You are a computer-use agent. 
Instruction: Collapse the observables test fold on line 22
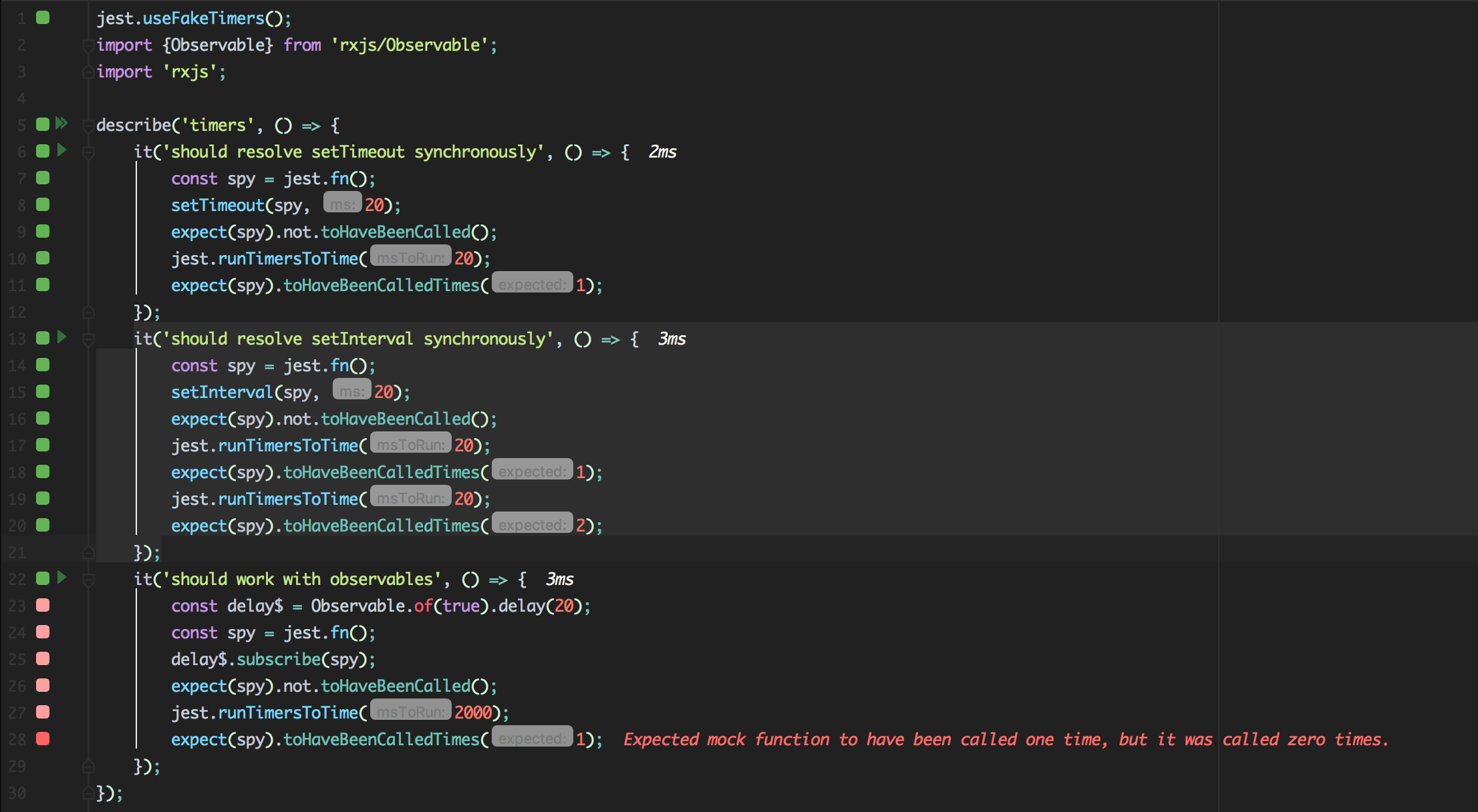tap(88, 580)
